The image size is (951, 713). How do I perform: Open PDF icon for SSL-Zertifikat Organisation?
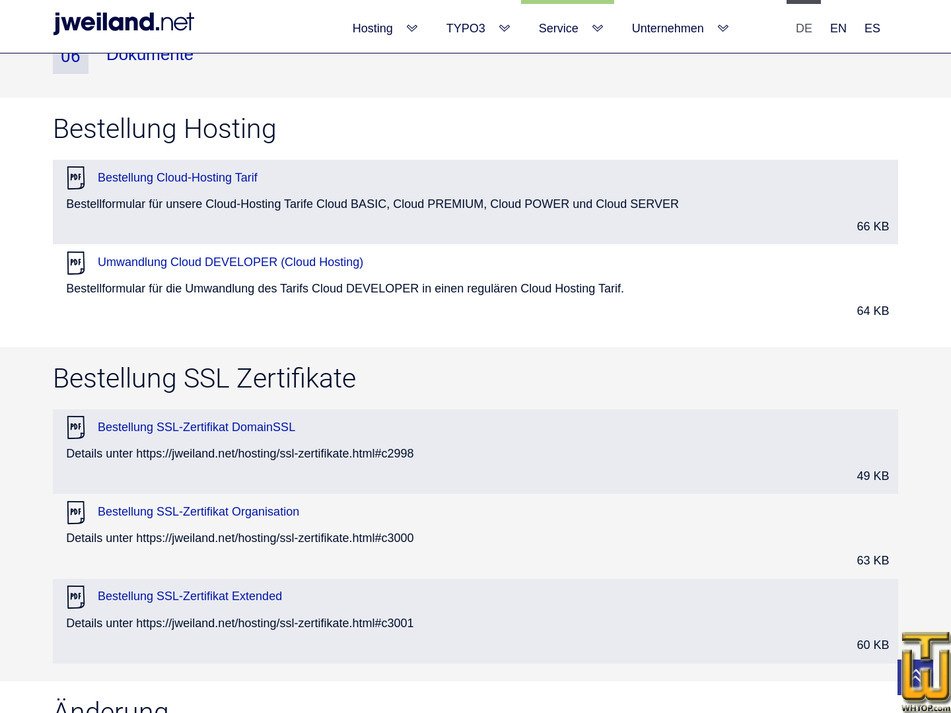pos(76,512)
